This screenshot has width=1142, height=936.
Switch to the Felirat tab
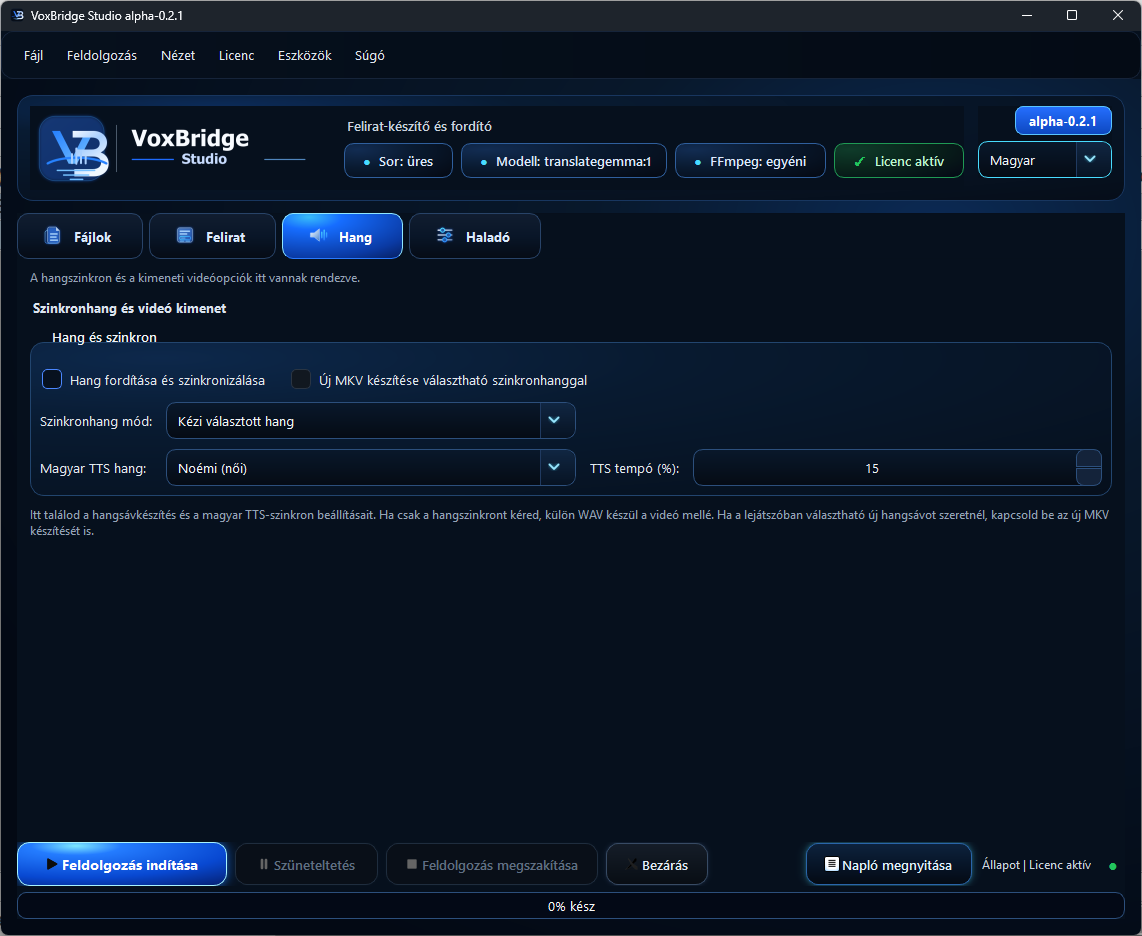[x=213, y=236]
